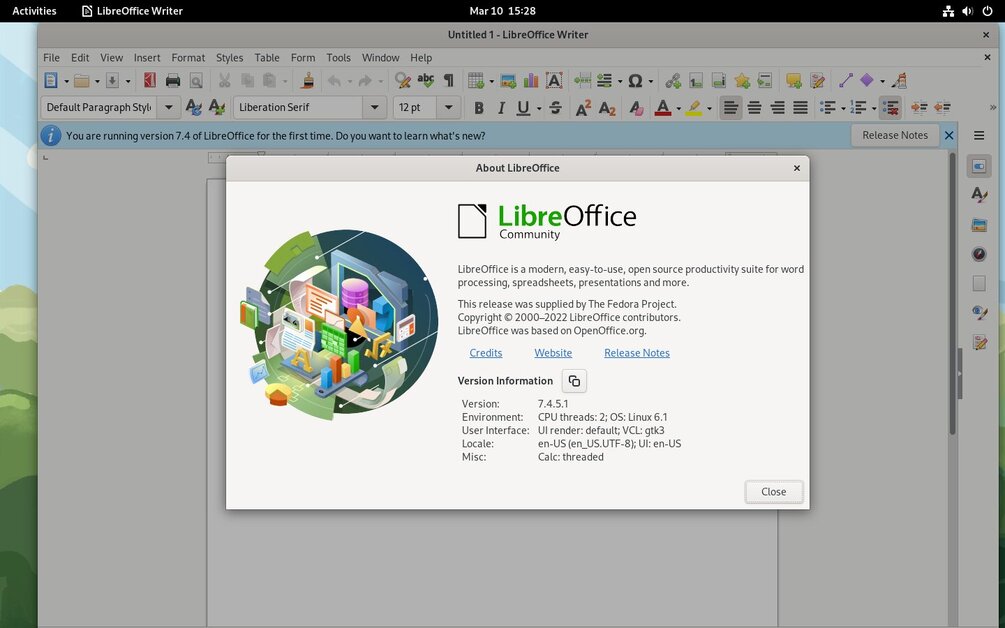The height and width of the screenshot is (628, 1005).
Task: Click Release Notes button in infobar
Action: [895, 135]
